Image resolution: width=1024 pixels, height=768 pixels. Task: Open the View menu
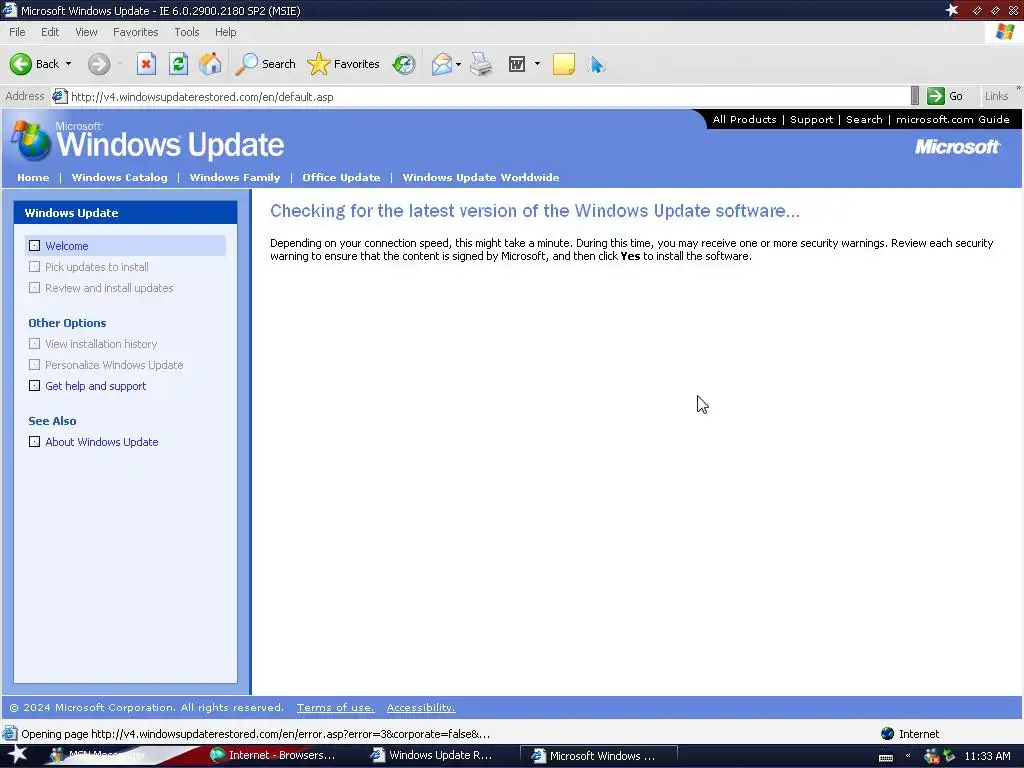[x=86, y=32]
